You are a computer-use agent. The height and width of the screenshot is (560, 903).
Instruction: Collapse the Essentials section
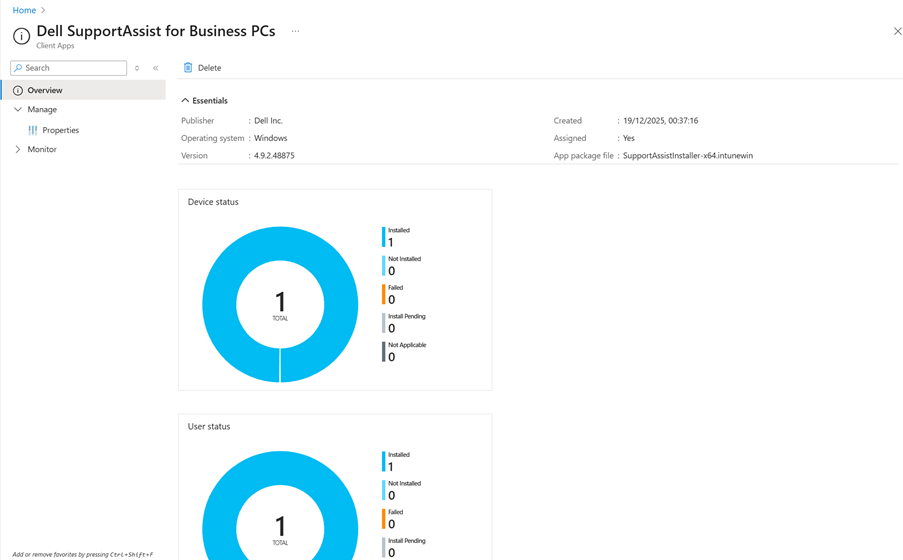(x=185, y=101)
